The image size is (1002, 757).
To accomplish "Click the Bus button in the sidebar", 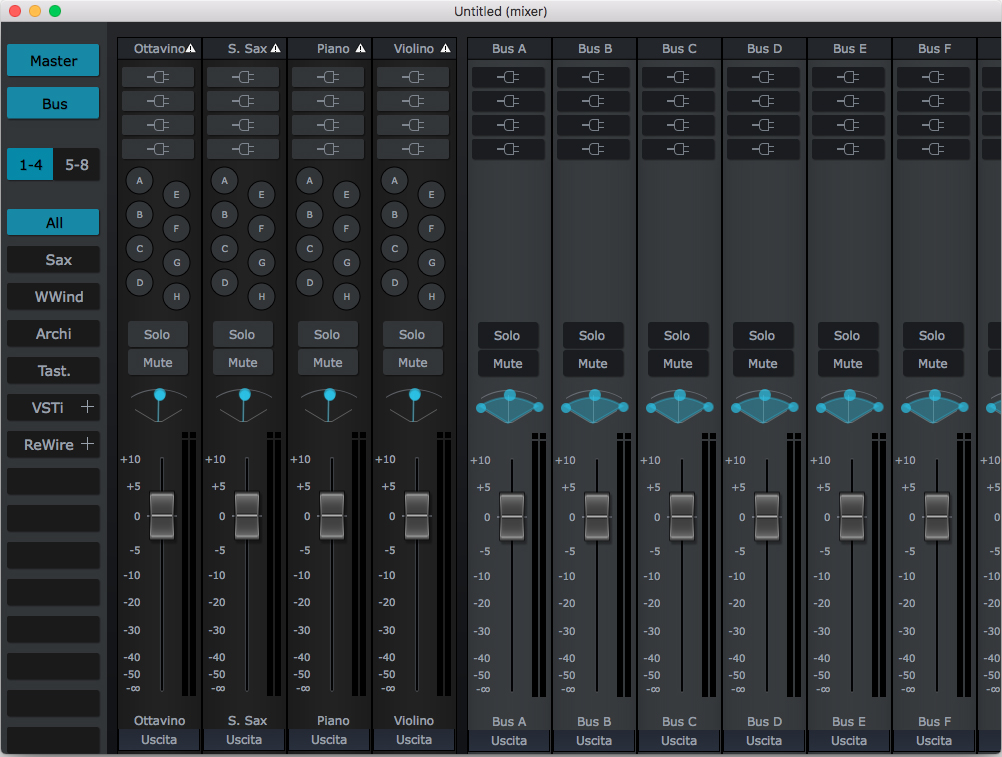I will (x=54, y=104).
